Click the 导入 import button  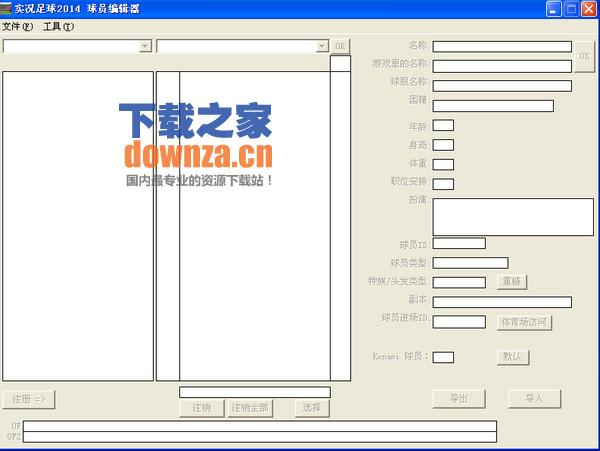pos(534,398)
